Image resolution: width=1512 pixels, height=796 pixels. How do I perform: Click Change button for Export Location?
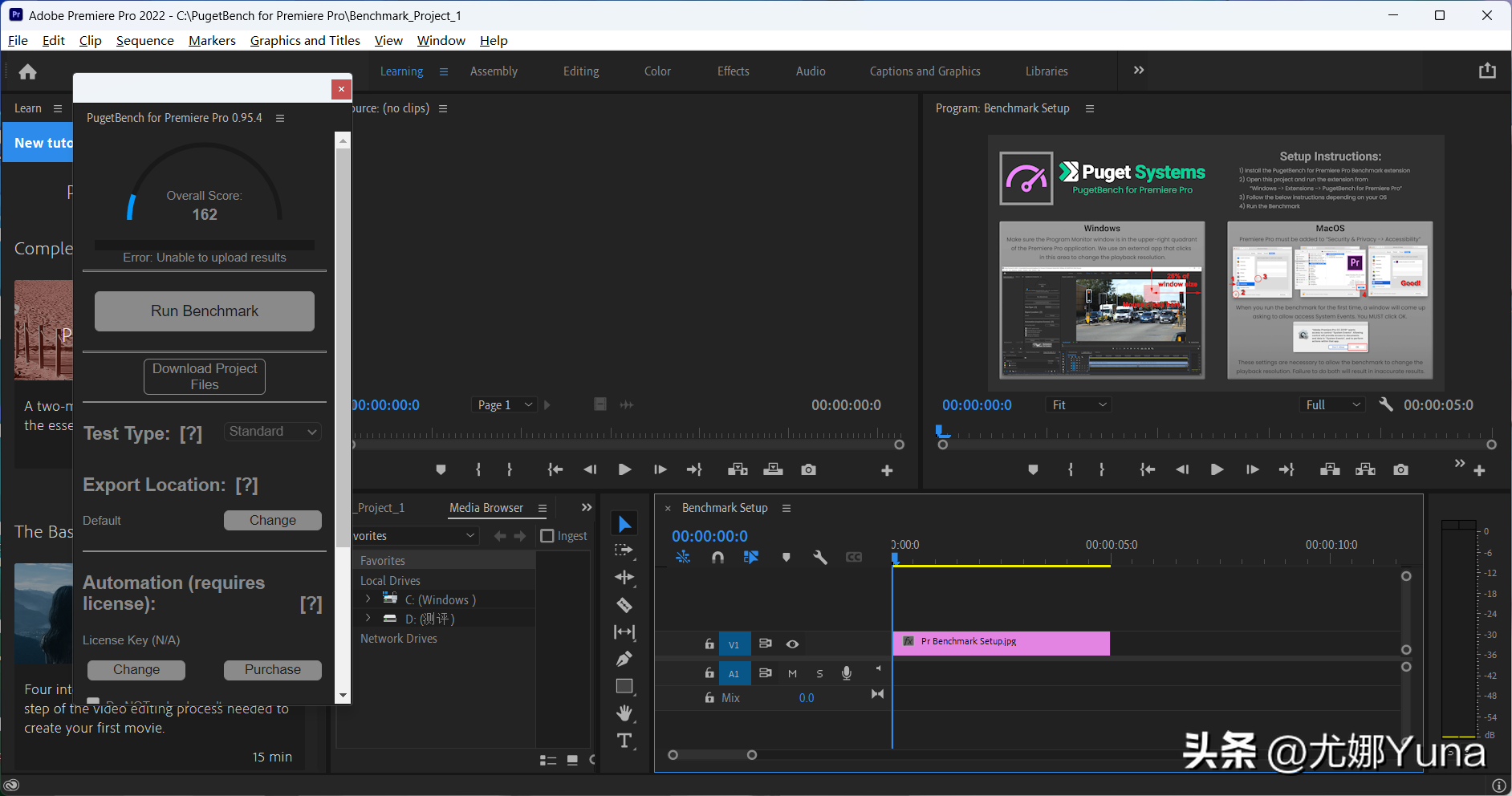coord(273,521)
